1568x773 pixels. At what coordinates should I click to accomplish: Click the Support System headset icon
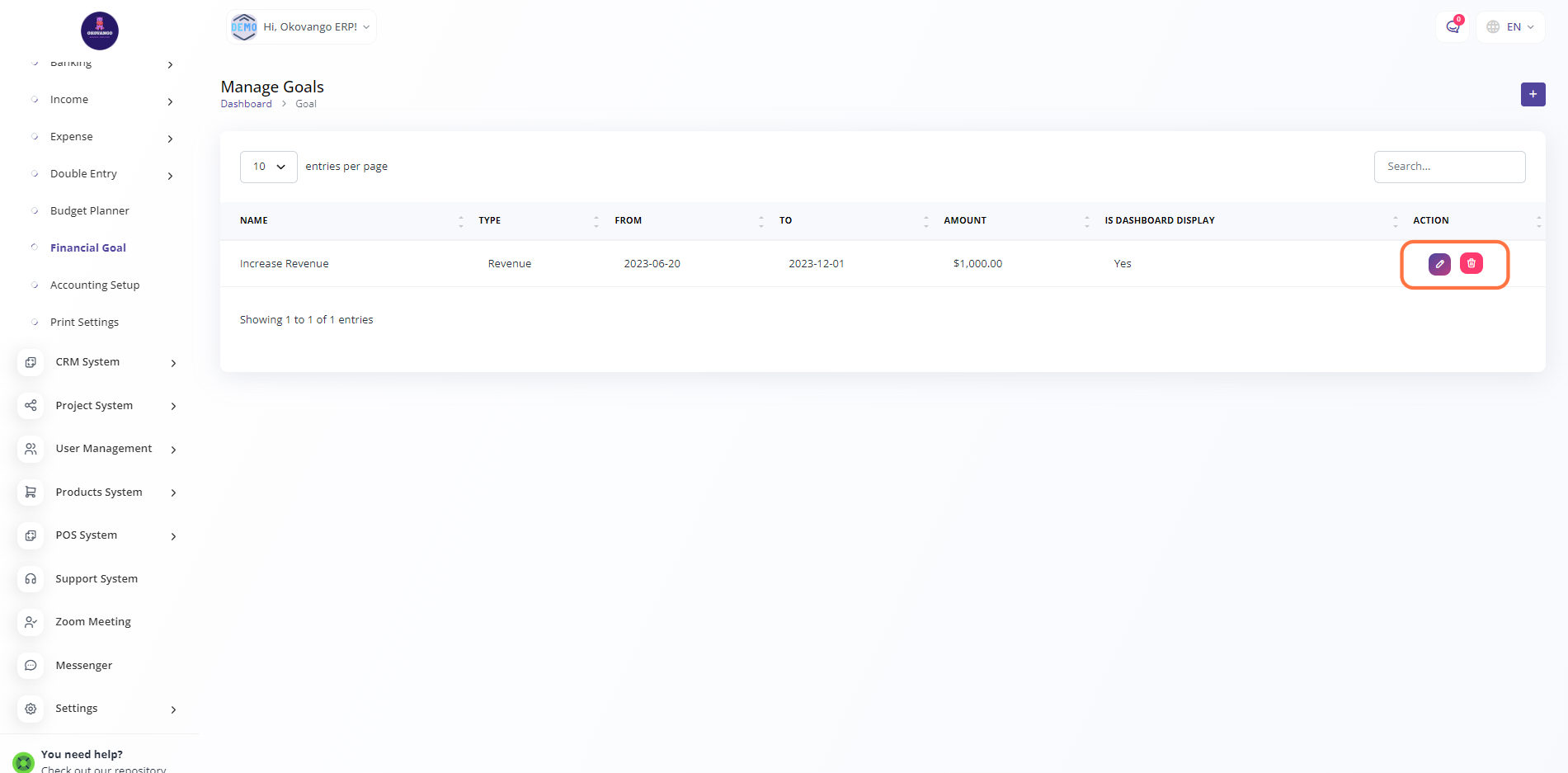tap(31, 579)
